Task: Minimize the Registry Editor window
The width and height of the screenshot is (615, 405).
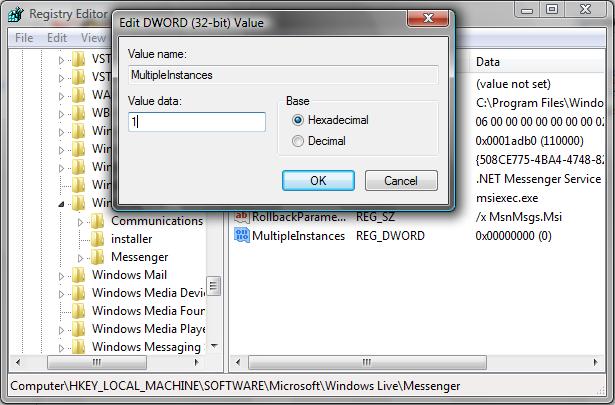Action: click(527, 9)
